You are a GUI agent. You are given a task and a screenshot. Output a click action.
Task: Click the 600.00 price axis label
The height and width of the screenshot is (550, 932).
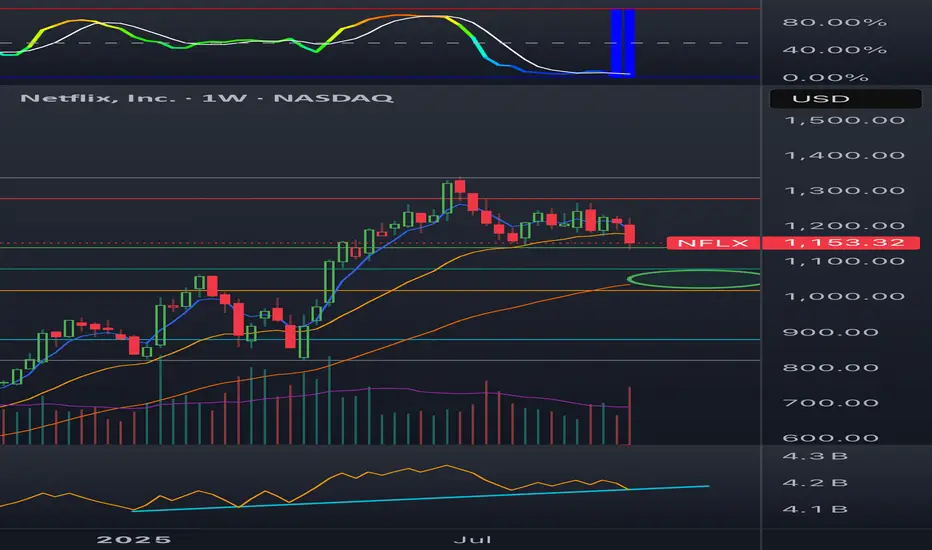(831, 438)
